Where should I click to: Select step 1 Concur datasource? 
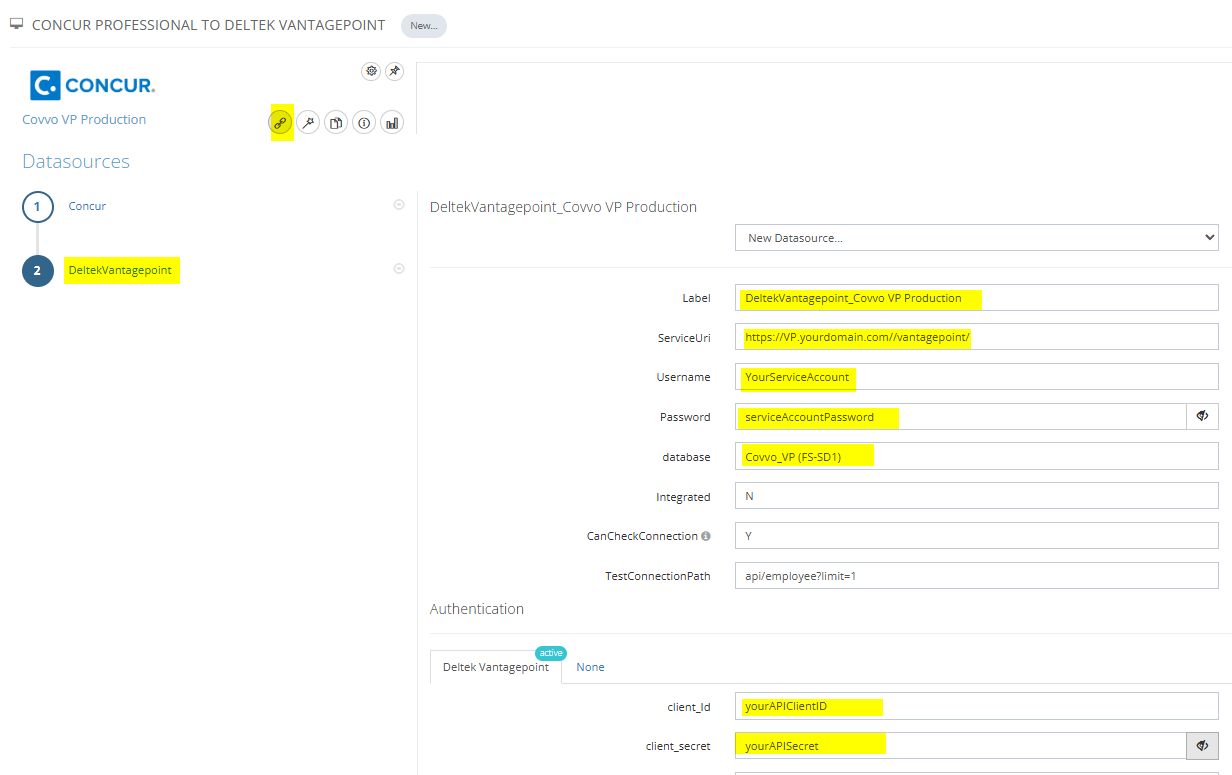[87, 206]
